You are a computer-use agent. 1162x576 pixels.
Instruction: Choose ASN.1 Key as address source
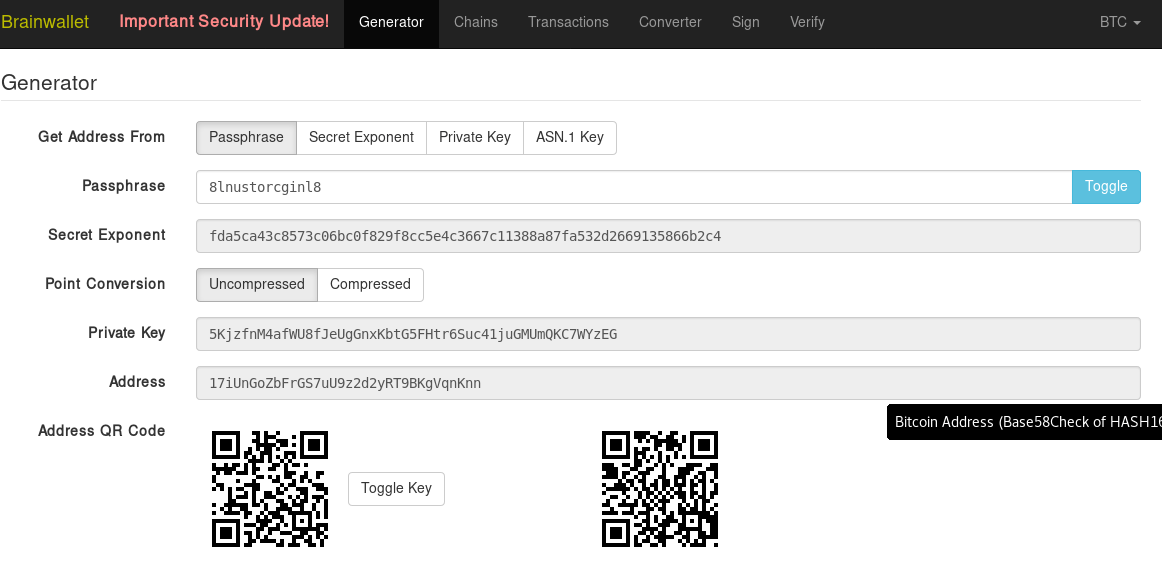pyautogui.click(x=570, y=138)
